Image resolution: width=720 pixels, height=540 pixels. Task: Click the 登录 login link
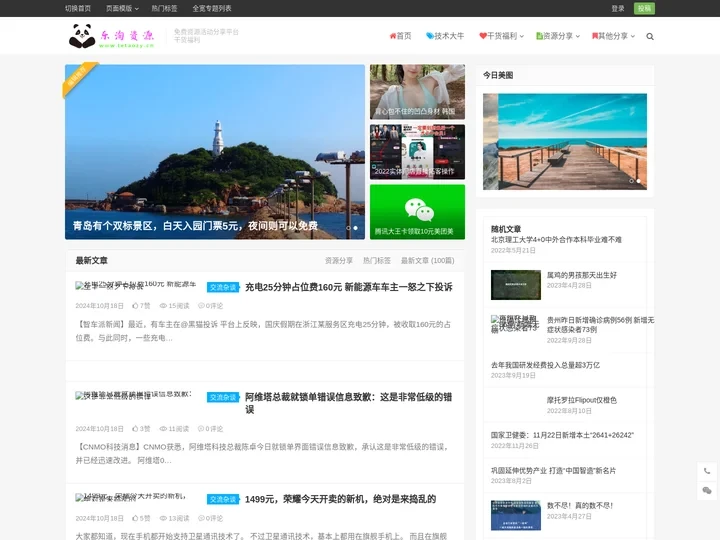click(x=618, y=8)
